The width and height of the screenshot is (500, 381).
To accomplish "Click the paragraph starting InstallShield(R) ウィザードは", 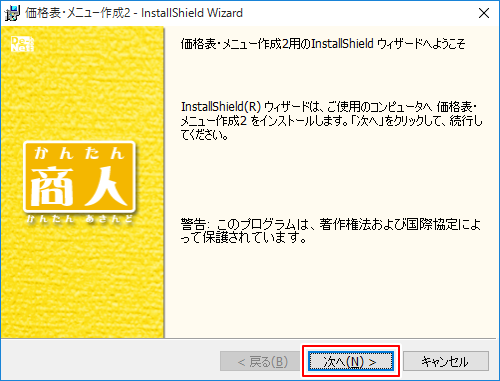I will point(332,121).
